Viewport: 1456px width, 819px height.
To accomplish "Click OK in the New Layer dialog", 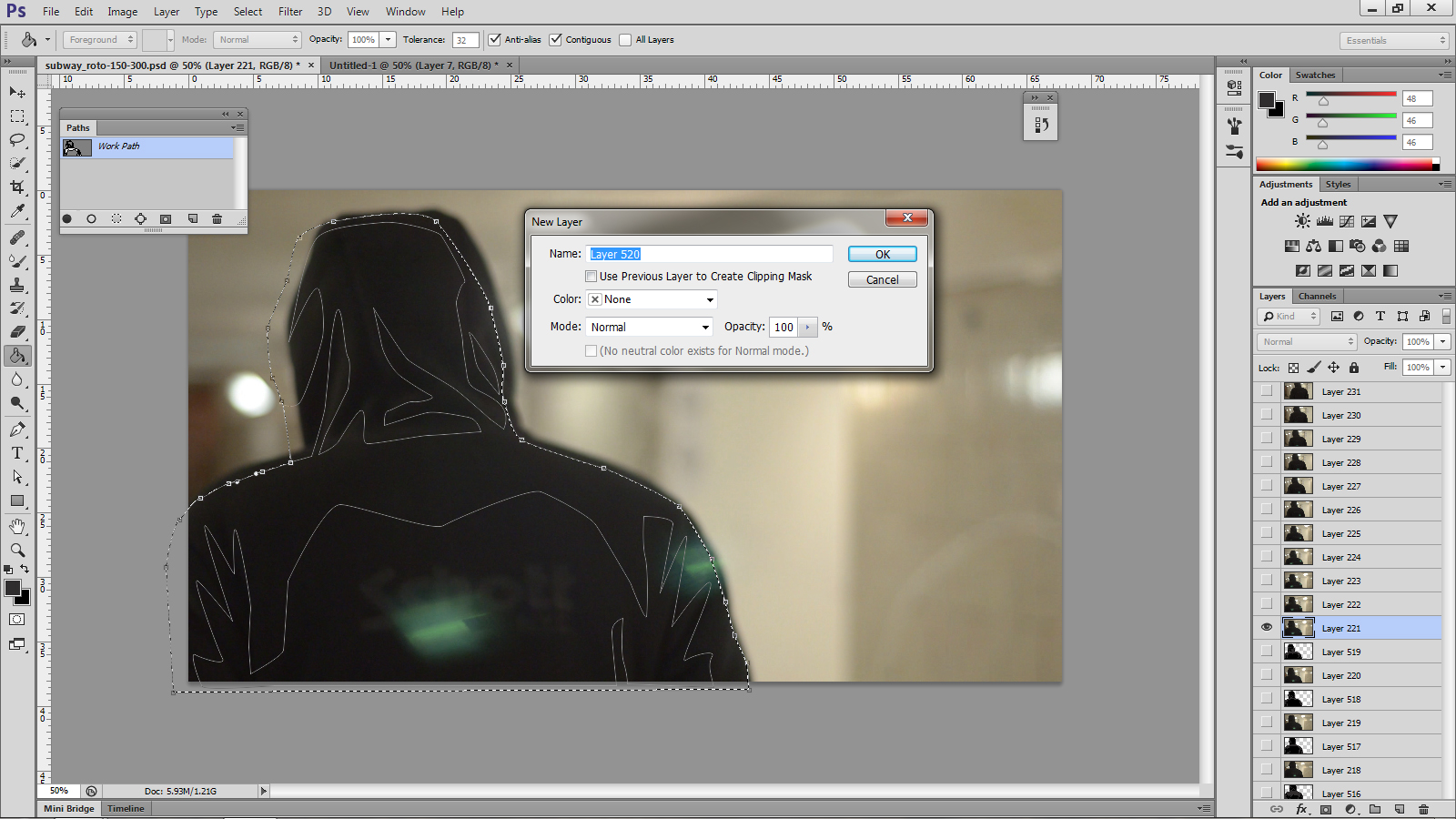I will click(x=882, y=255).
